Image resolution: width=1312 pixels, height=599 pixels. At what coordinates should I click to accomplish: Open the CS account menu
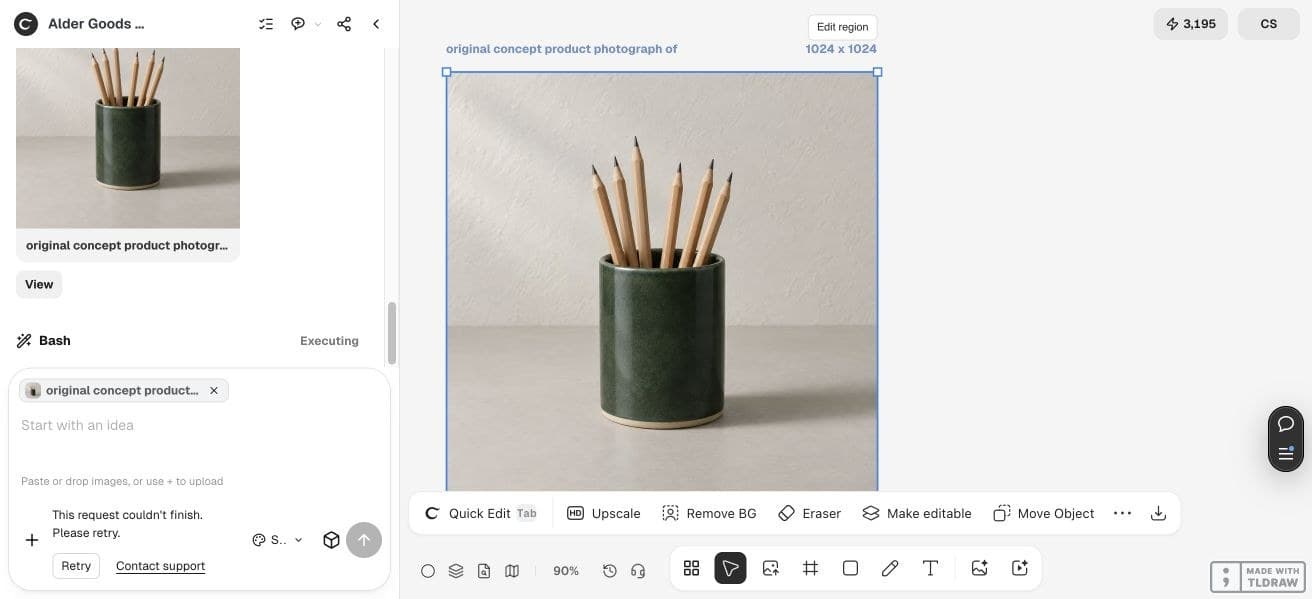[x=1268, y=24]
